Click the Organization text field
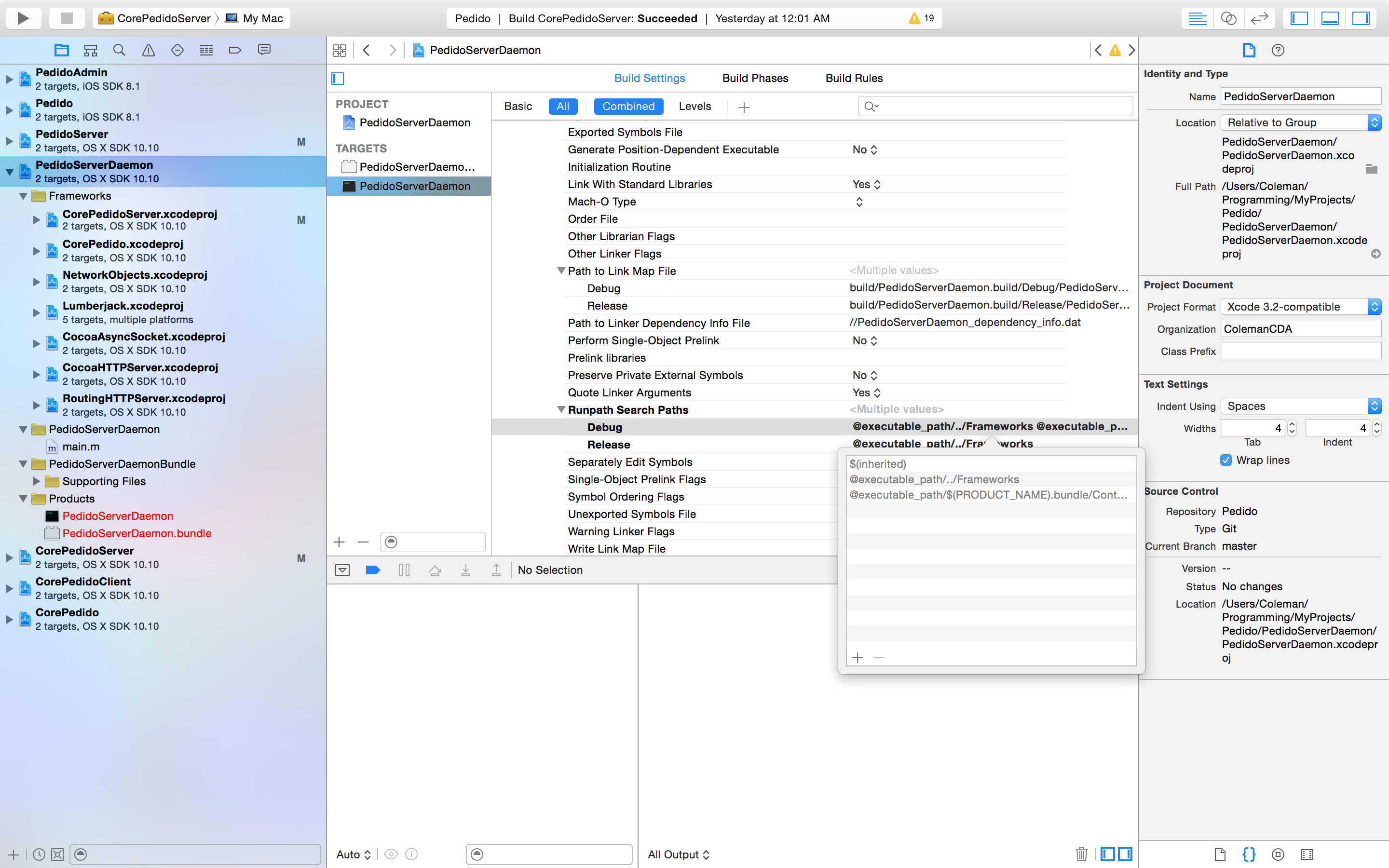The height and width of the screenshot is (868, 1389). click(x=1301, y=329)
